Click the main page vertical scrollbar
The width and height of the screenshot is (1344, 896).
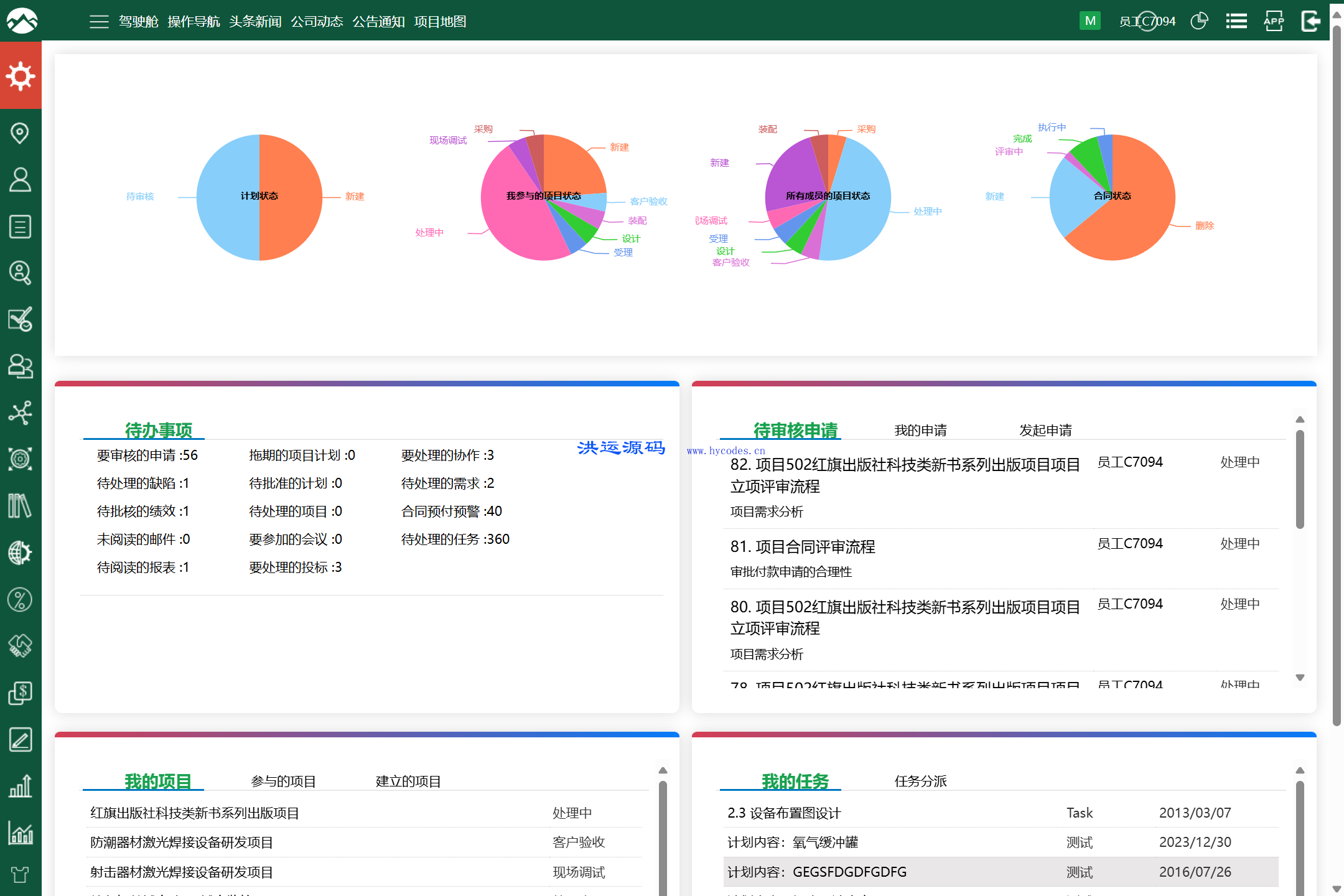(1337, 376)
